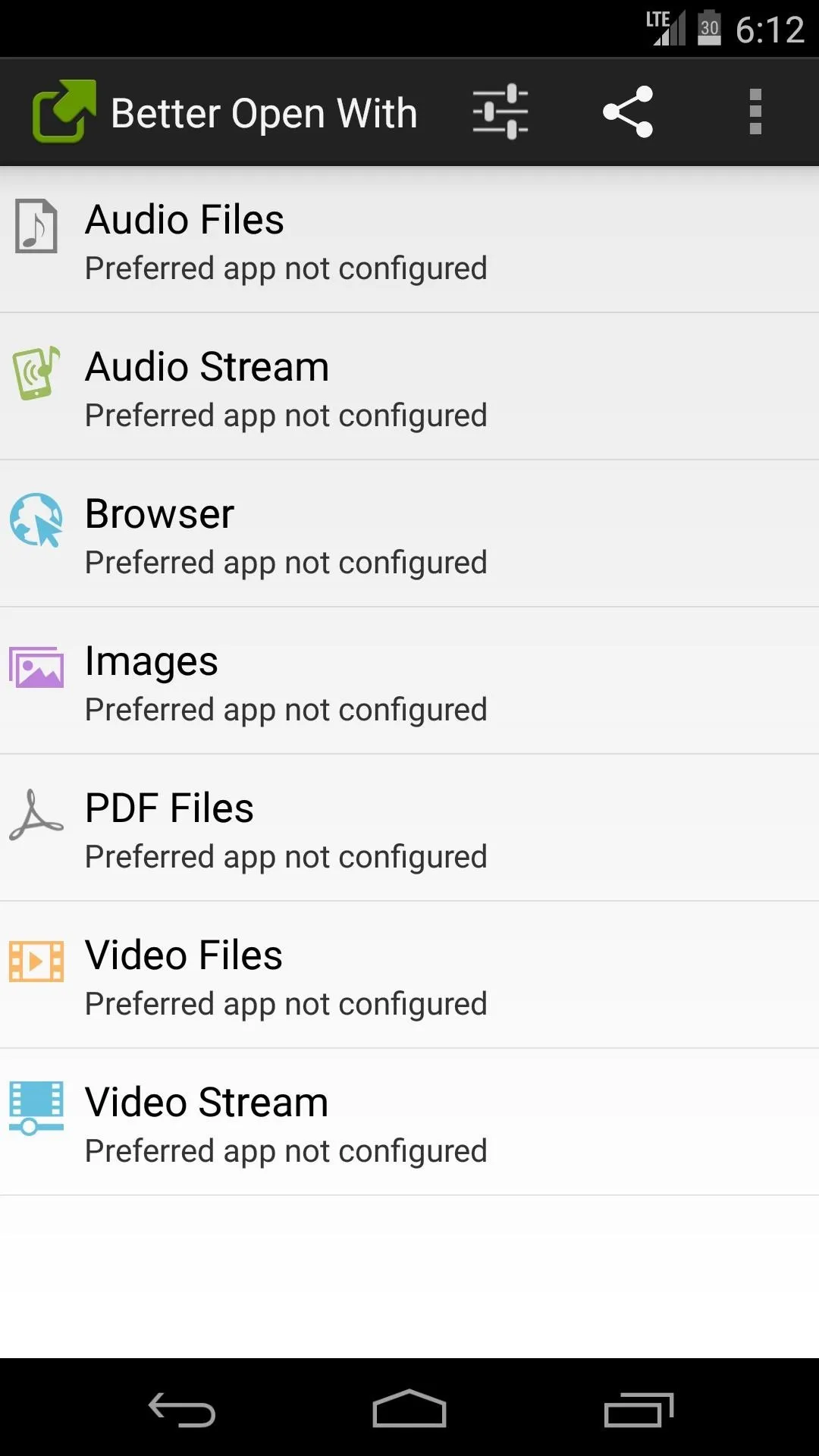Tap the Android back navigation button

coord(182,1409)
